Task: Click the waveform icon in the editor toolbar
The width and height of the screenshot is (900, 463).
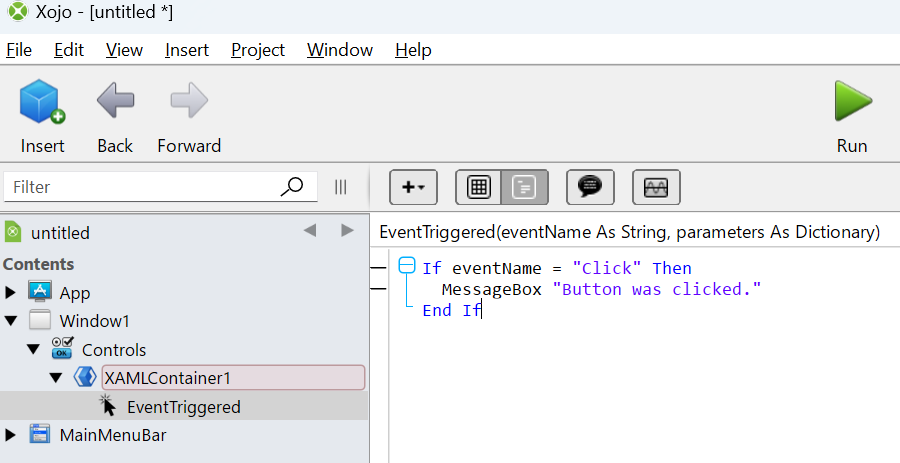Action: (x=656, y=187)
